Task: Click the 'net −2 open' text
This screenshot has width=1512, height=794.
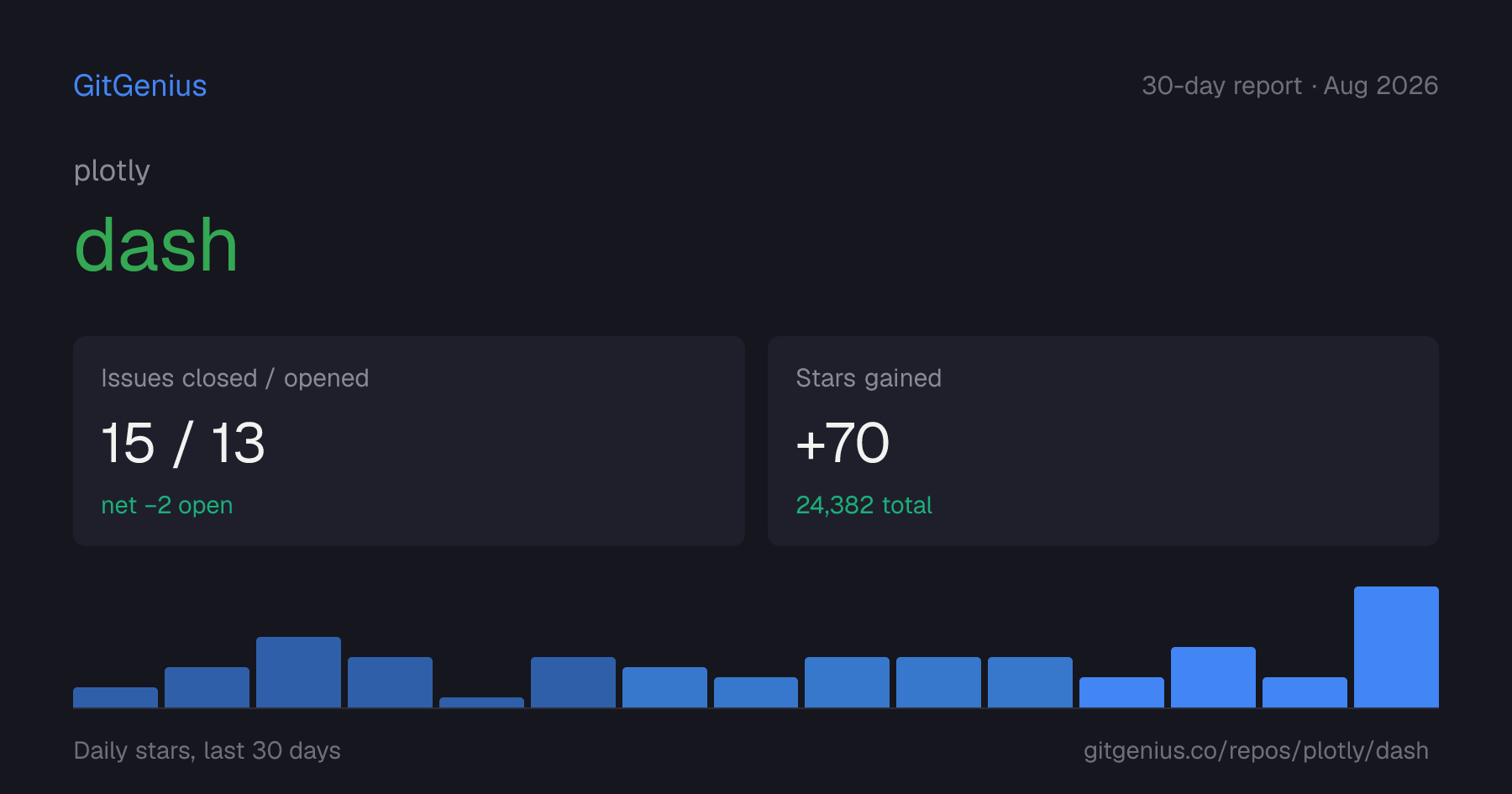Action: [167, 505]
